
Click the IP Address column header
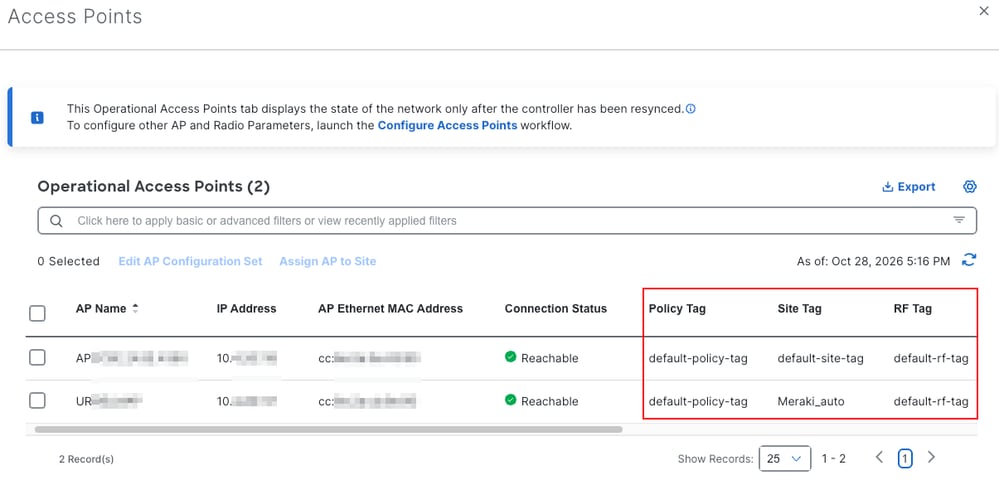(247, 308)
